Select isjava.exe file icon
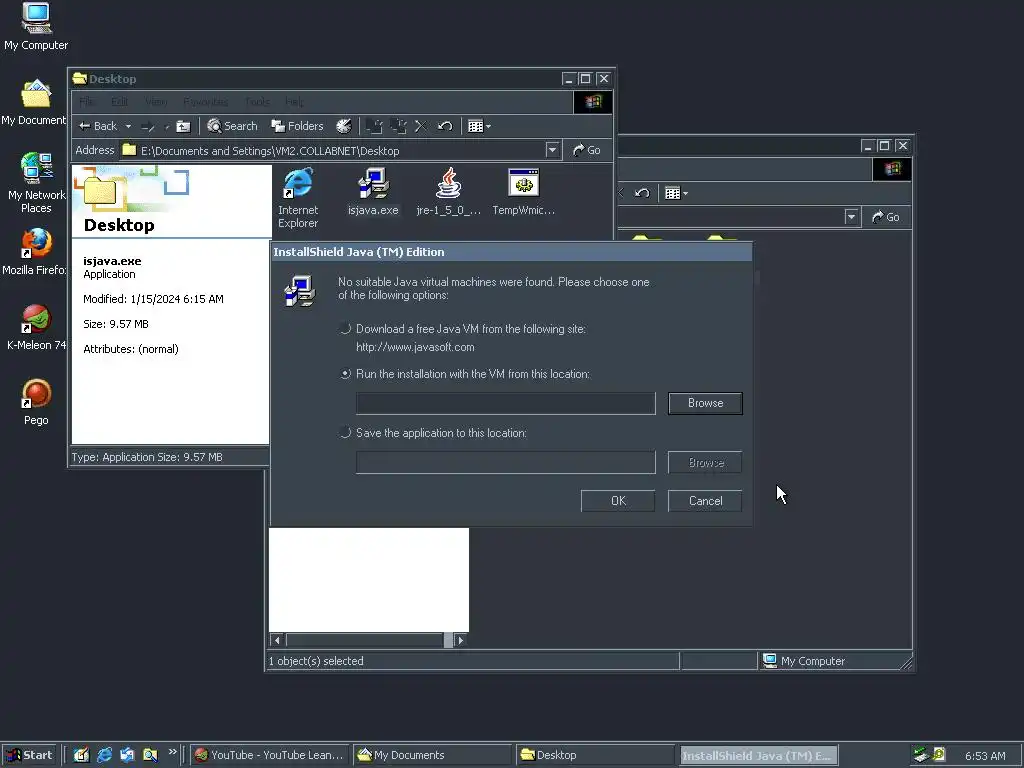1024x768 pixels. pyautogui.click(x=373, y=191)
